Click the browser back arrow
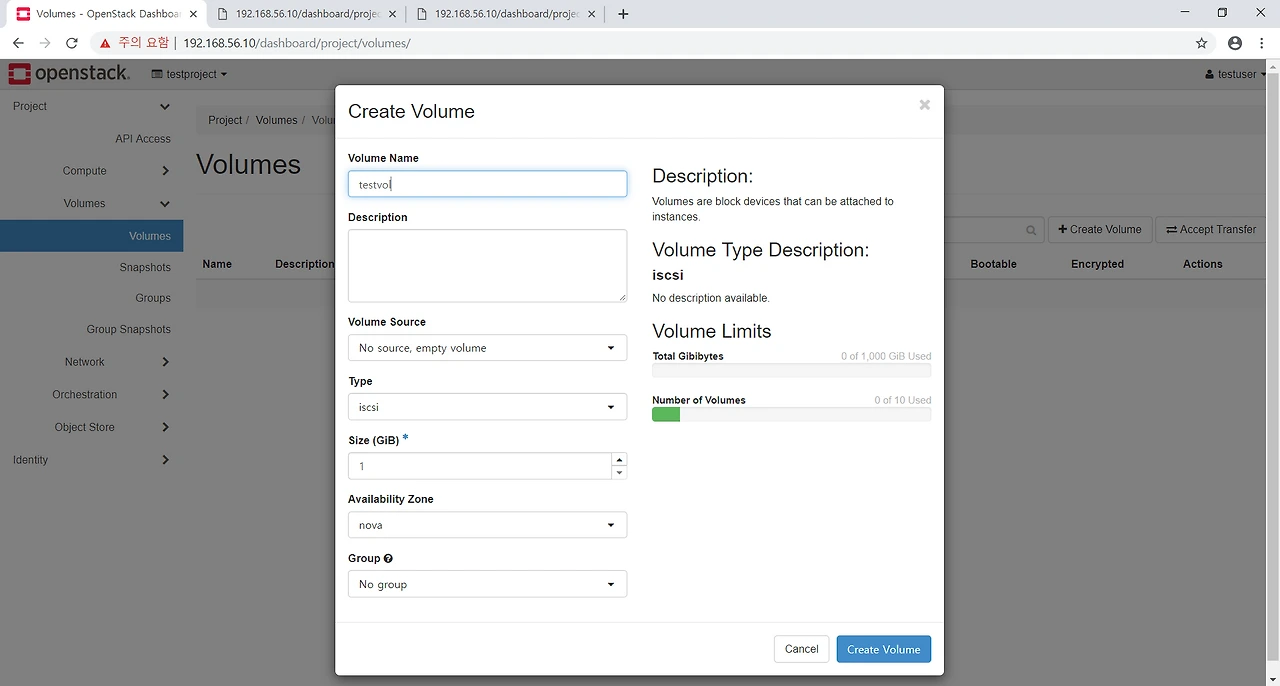1280x686 pixels. tap(18, 43)
